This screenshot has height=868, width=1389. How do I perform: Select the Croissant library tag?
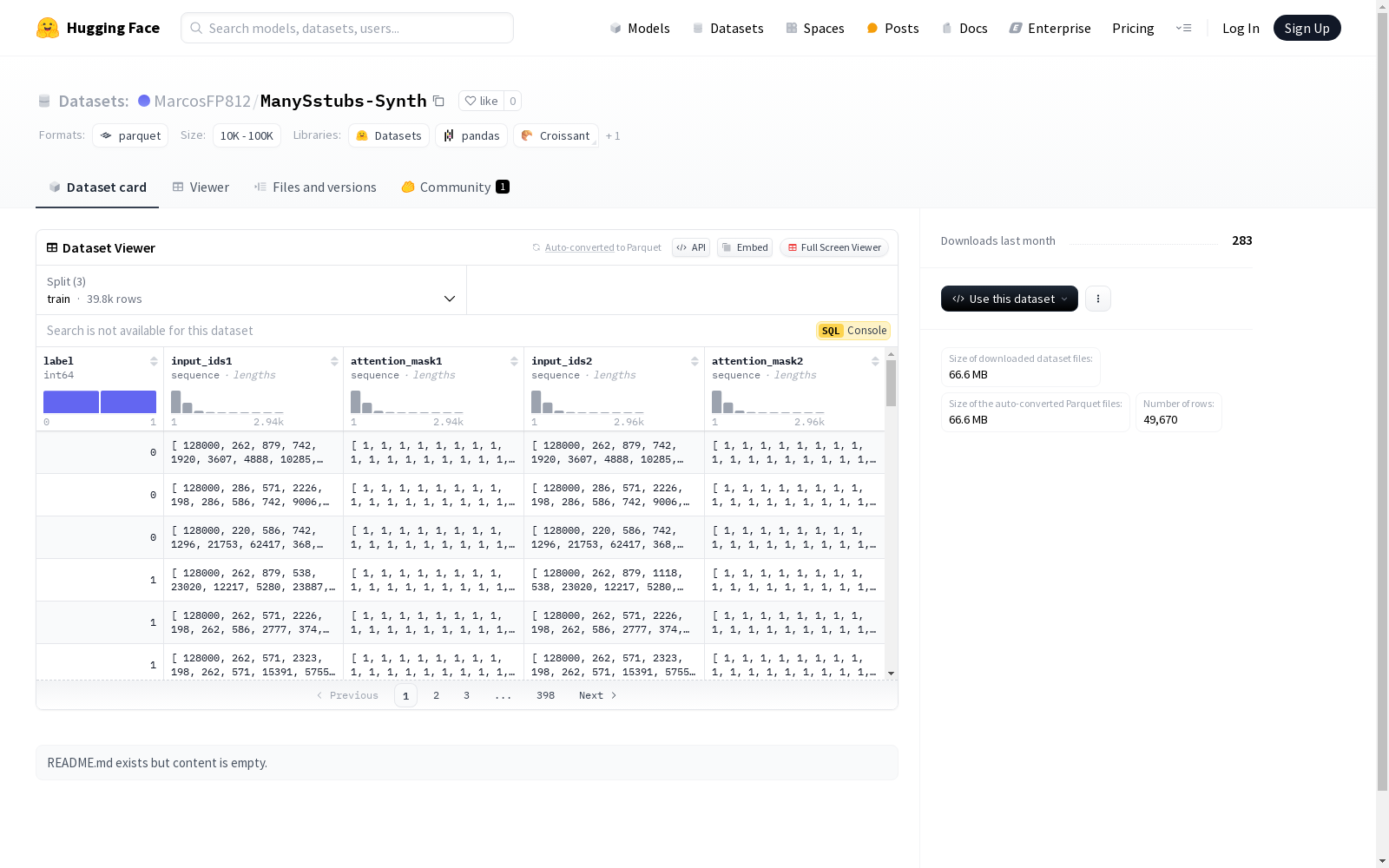556,135
